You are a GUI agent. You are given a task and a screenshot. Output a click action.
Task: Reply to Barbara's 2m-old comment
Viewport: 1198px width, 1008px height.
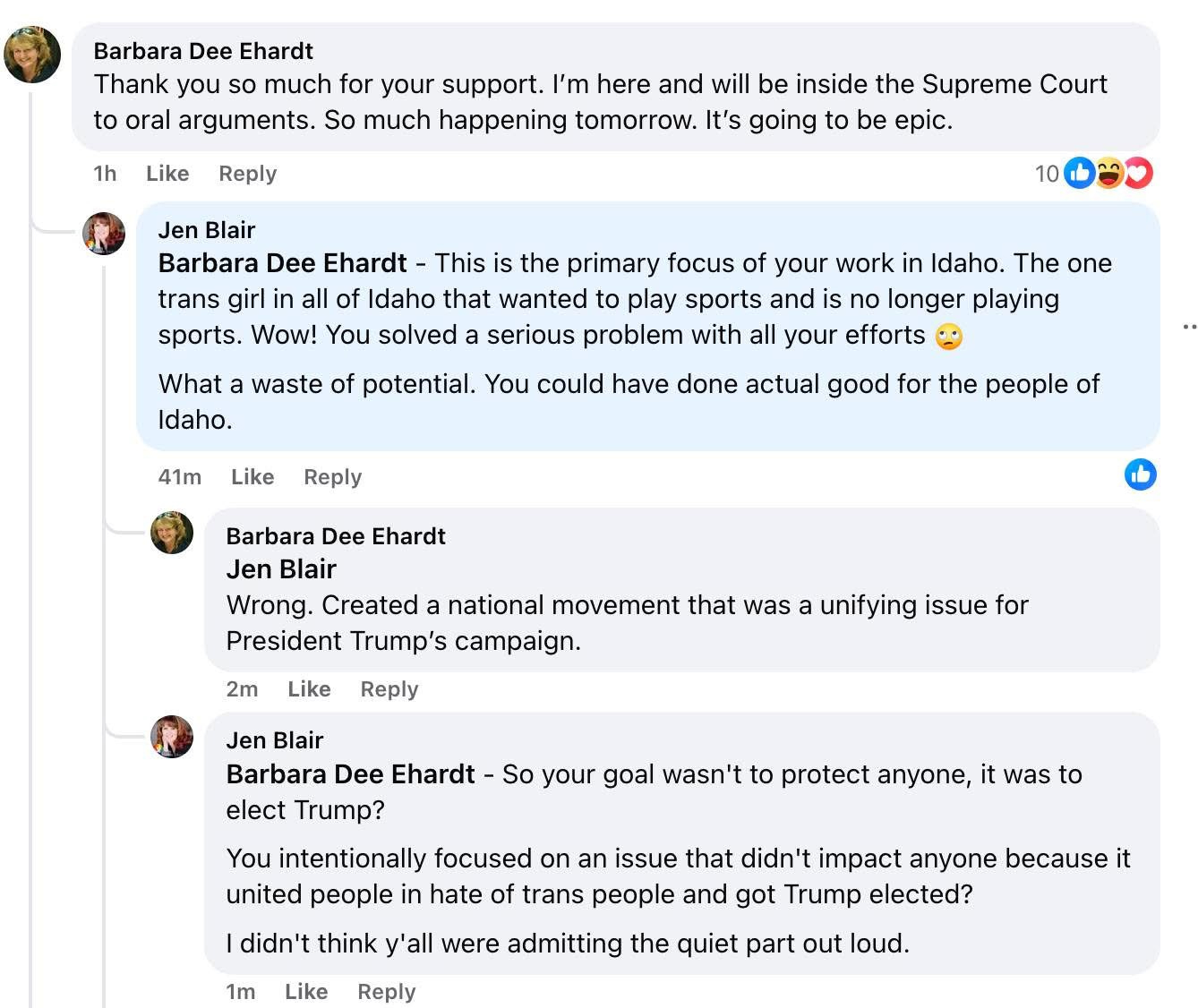tap(389, 689)
